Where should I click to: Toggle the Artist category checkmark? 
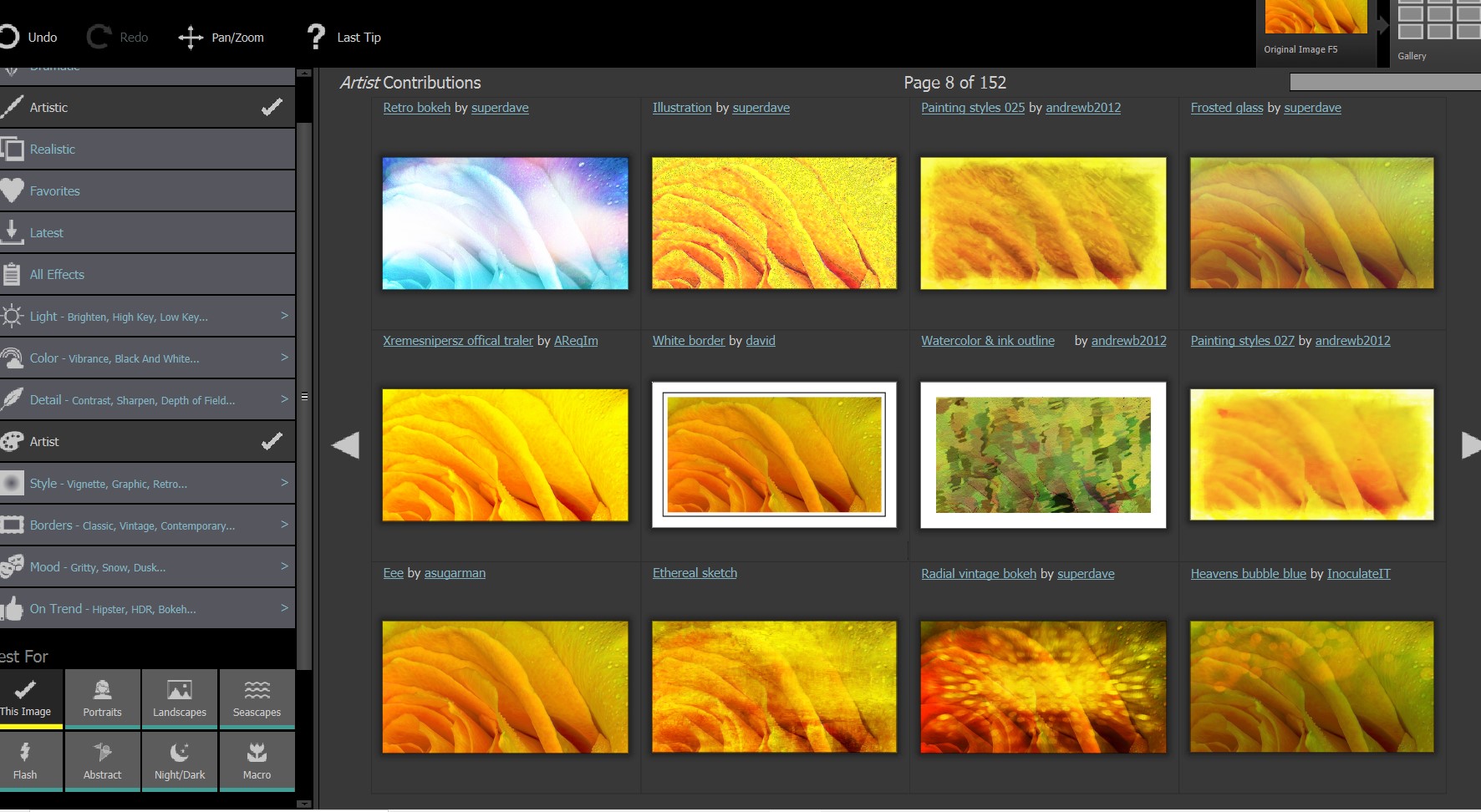[272, 442]
